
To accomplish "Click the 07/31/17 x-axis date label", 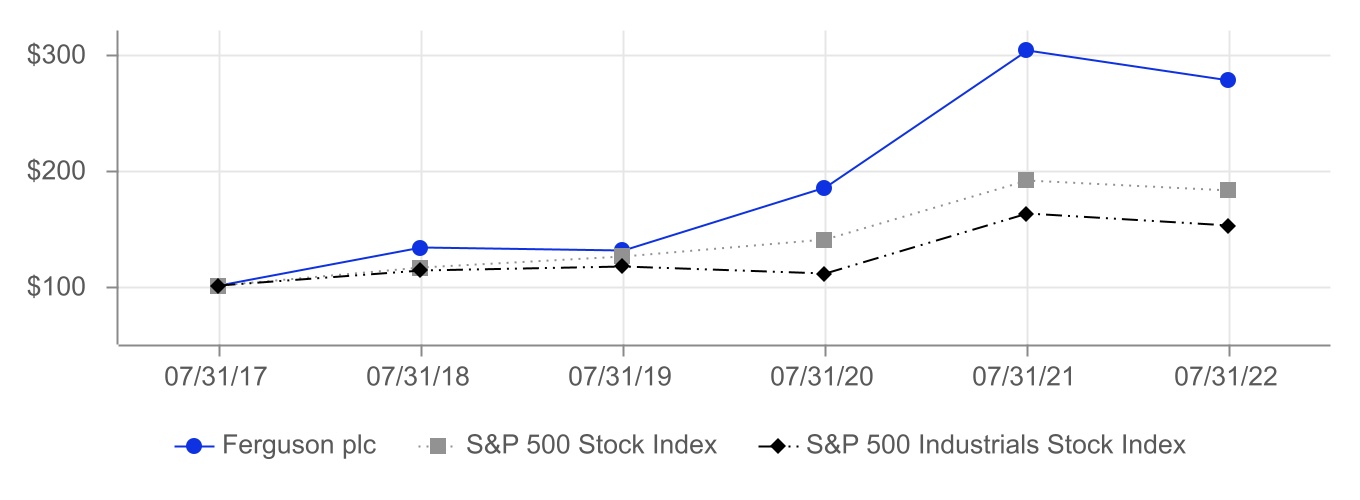I will click(218, 379).
